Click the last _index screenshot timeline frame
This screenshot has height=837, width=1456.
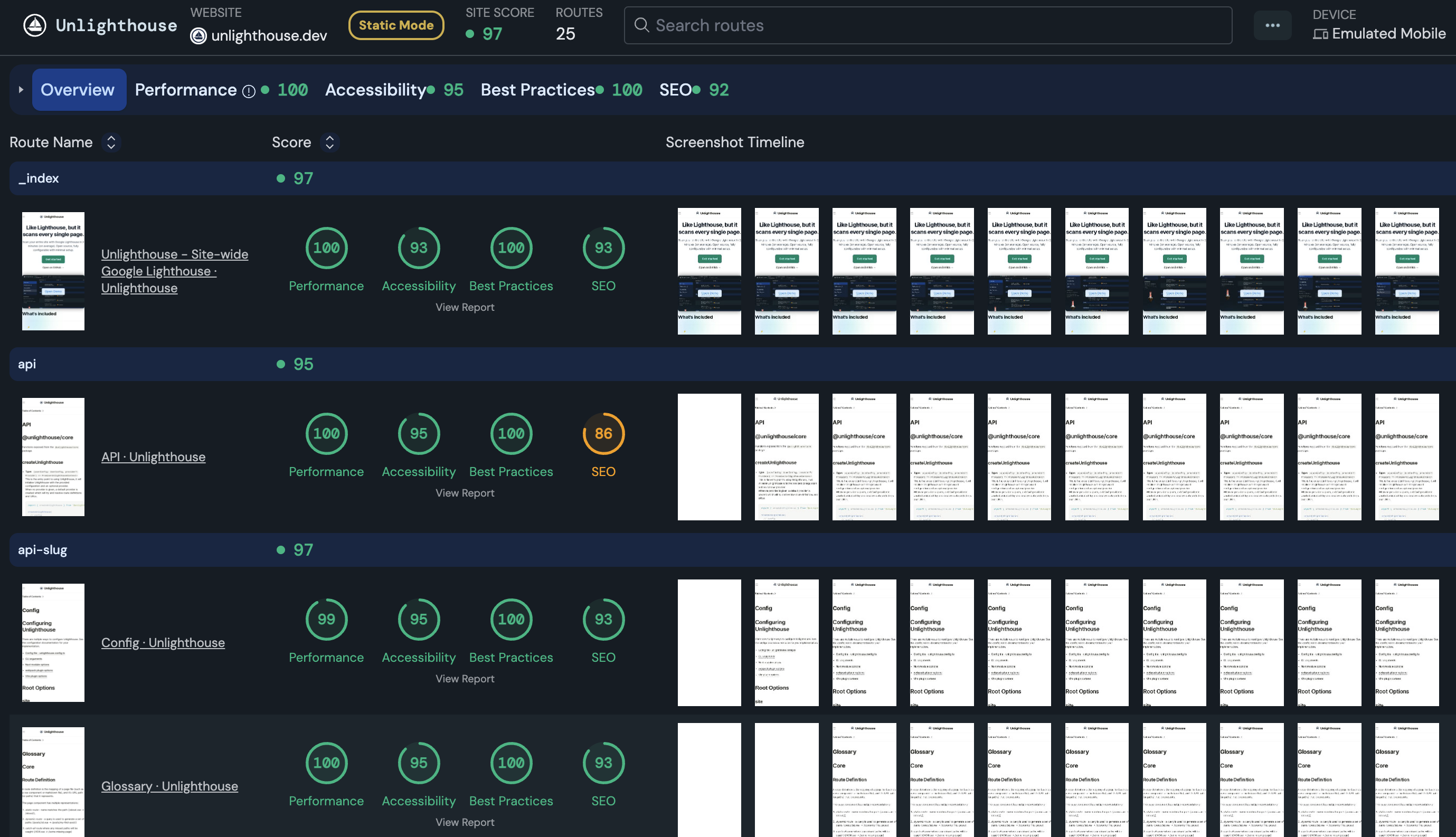click(x=1406, y=271)
